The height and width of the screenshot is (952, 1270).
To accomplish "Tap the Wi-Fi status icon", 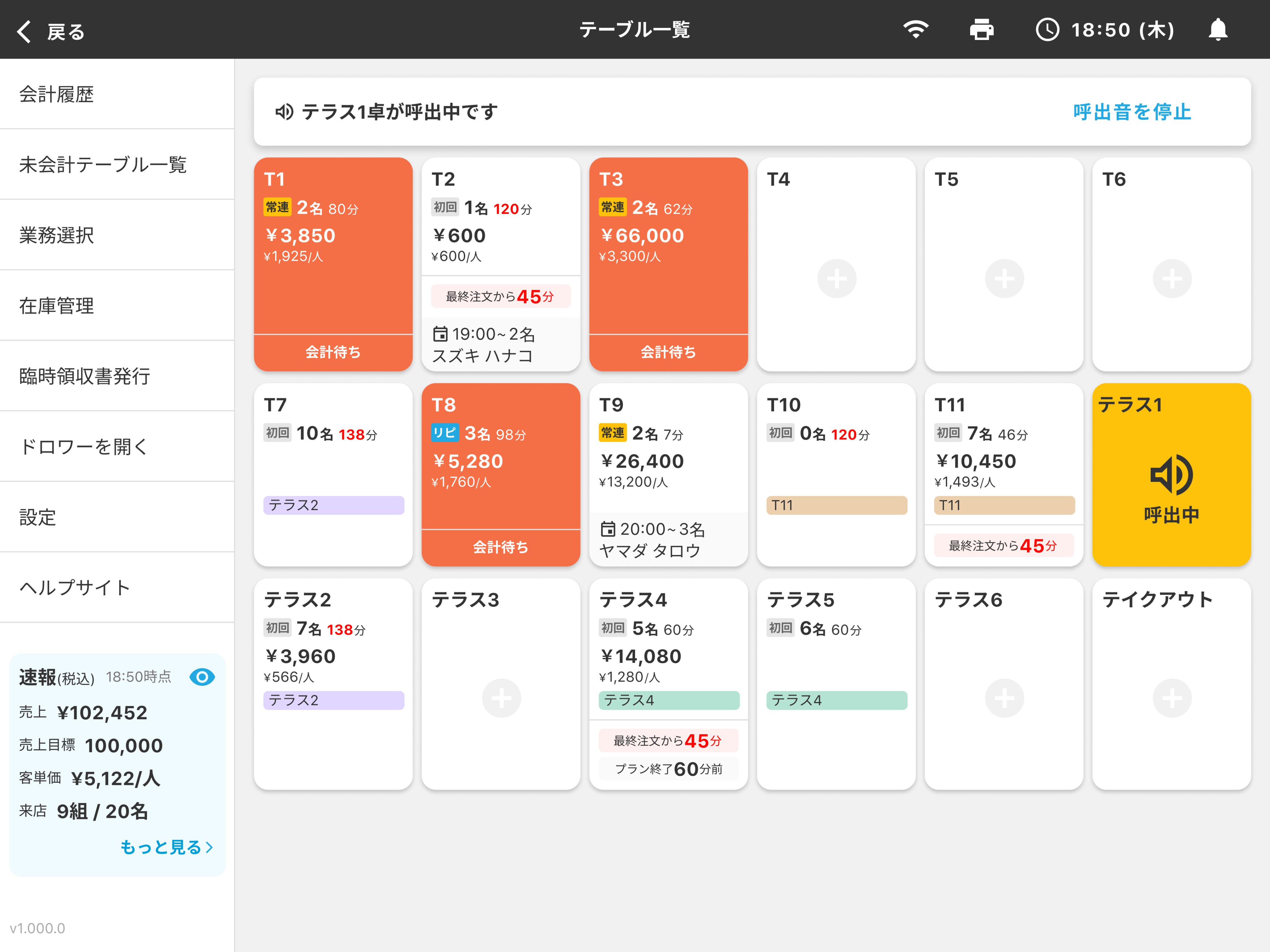I will 916,29.
